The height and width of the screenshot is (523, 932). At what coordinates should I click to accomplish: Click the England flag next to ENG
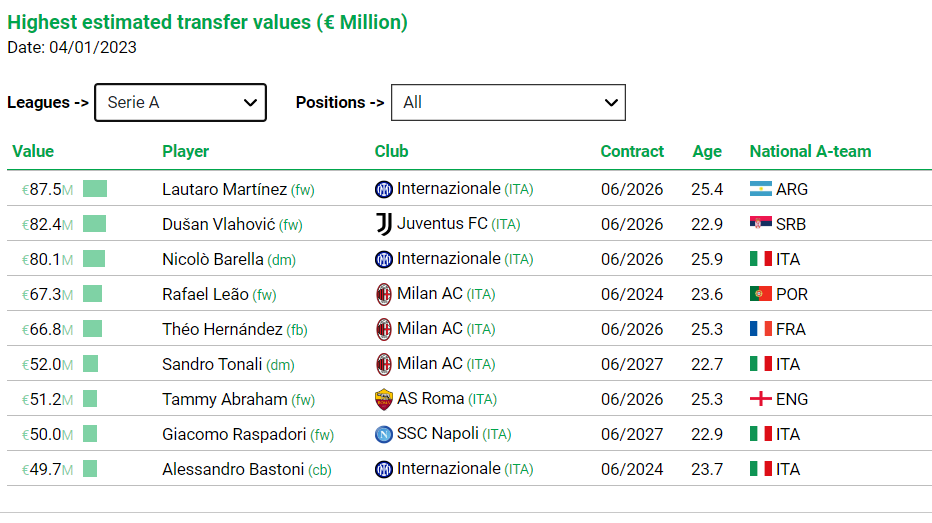pyautogui.click(x=761, y=399)
